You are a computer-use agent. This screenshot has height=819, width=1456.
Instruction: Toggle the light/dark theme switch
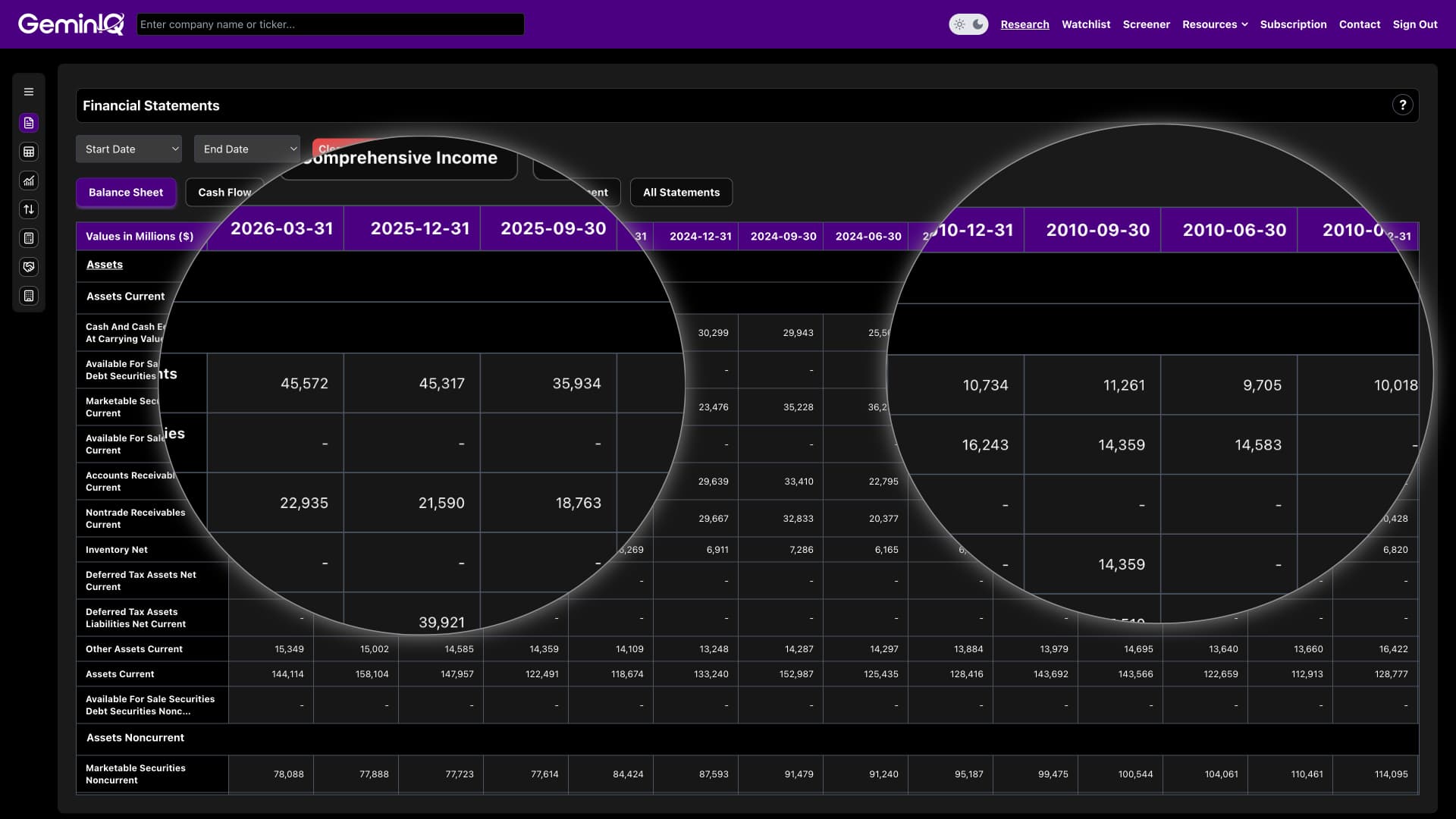(x=968, y=24)
